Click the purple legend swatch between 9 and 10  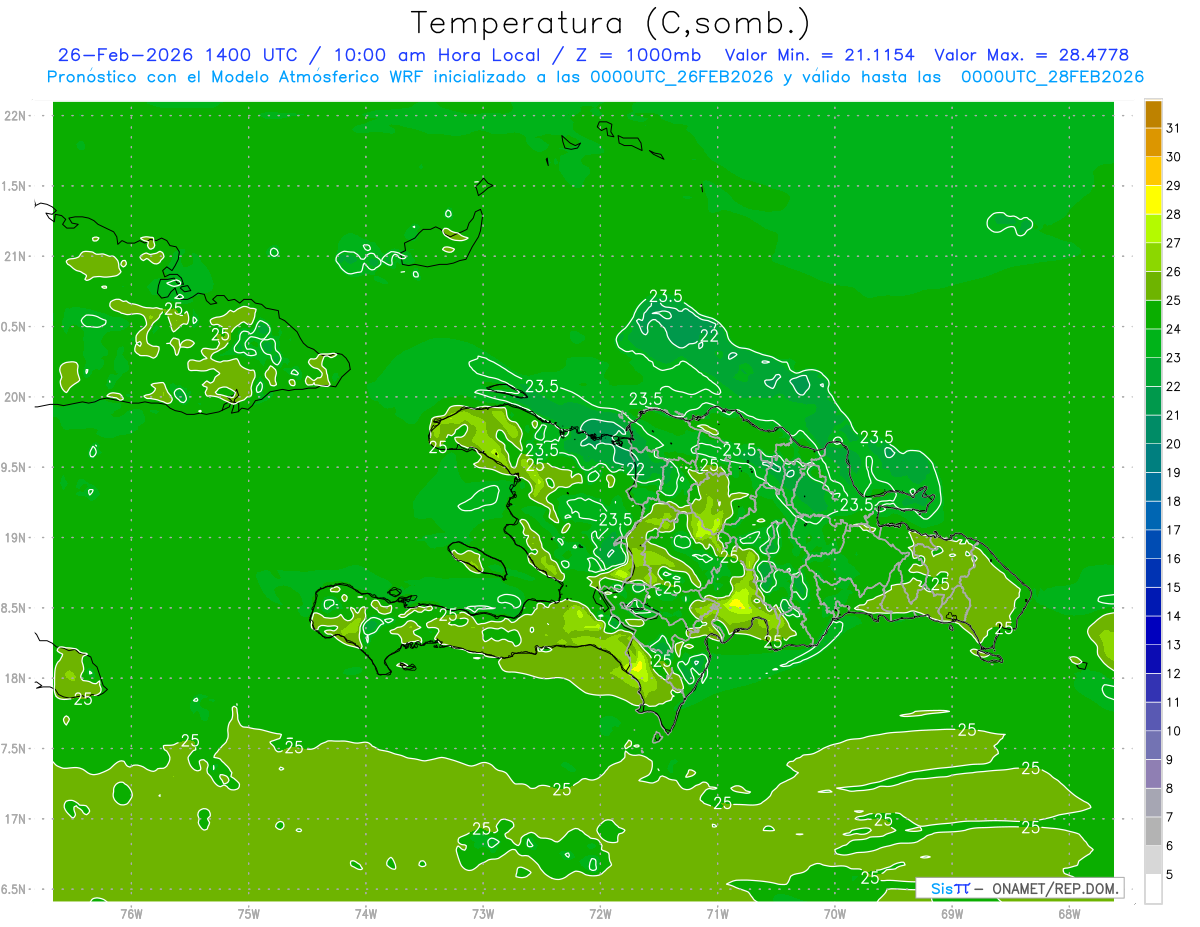pos(1153,745)
